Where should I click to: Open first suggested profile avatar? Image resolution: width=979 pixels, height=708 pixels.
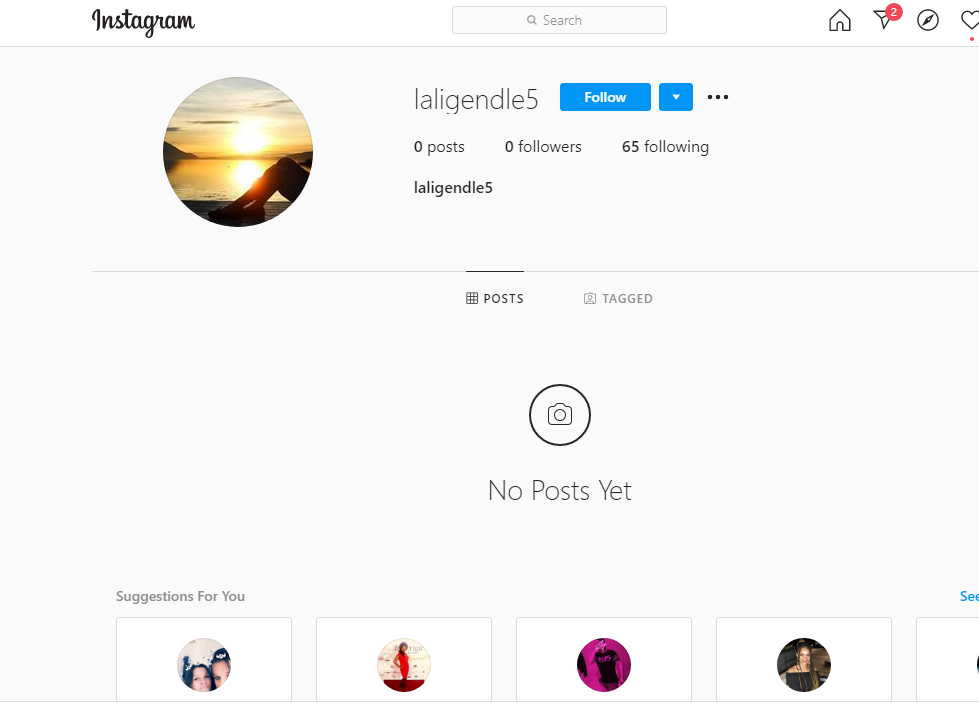tap(204, 665)
